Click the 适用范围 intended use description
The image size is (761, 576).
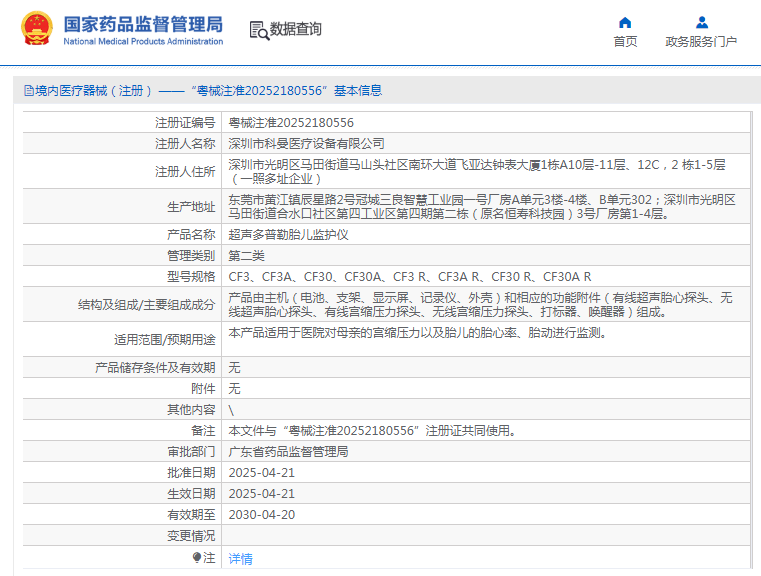click(x=417, y=333)
